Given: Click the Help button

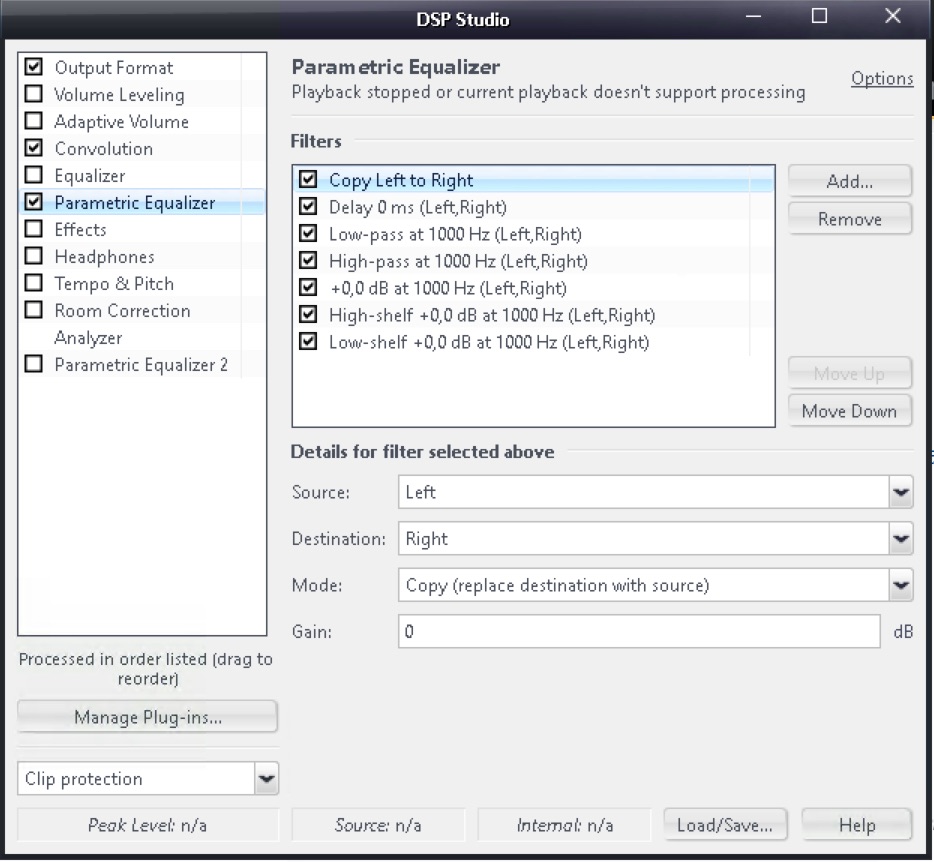Looking at the screenshot, I should pos(857,825).
